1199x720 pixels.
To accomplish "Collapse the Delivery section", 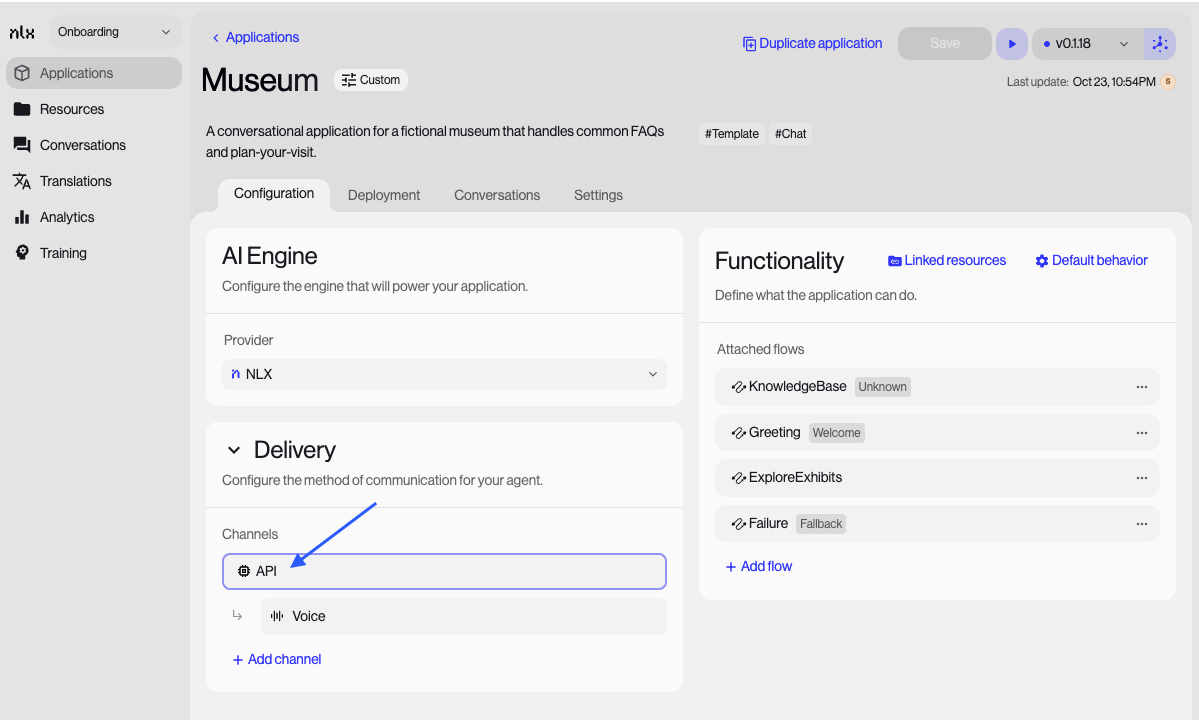I will click(234, 450).
